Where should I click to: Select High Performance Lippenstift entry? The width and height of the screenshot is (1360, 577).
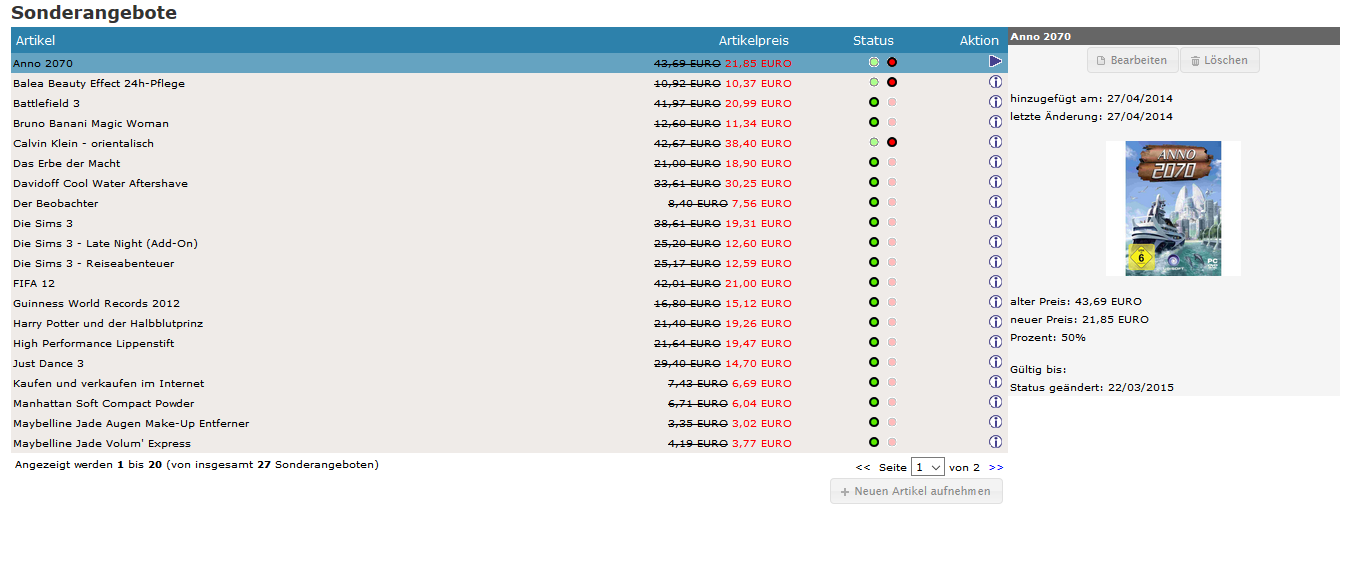(93, 343)
